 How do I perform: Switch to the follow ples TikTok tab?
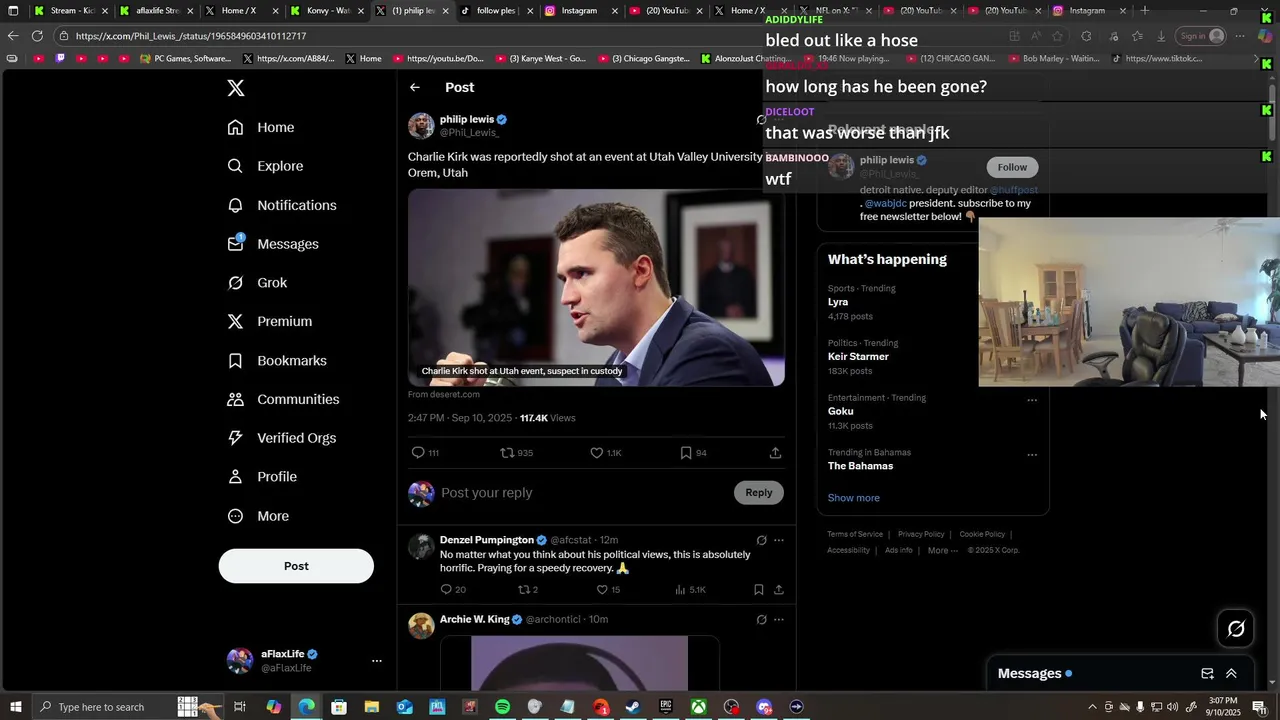495,11
